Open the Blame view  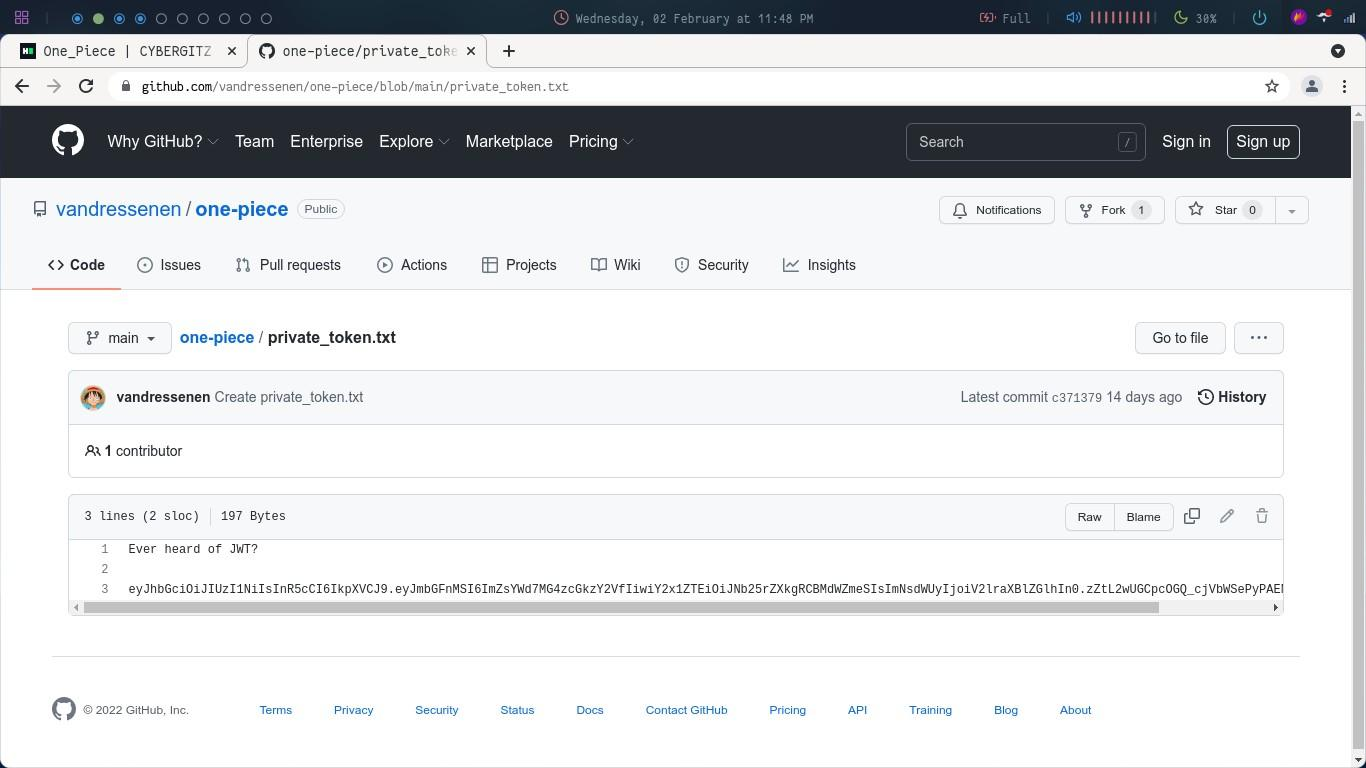click(1143, 517)
